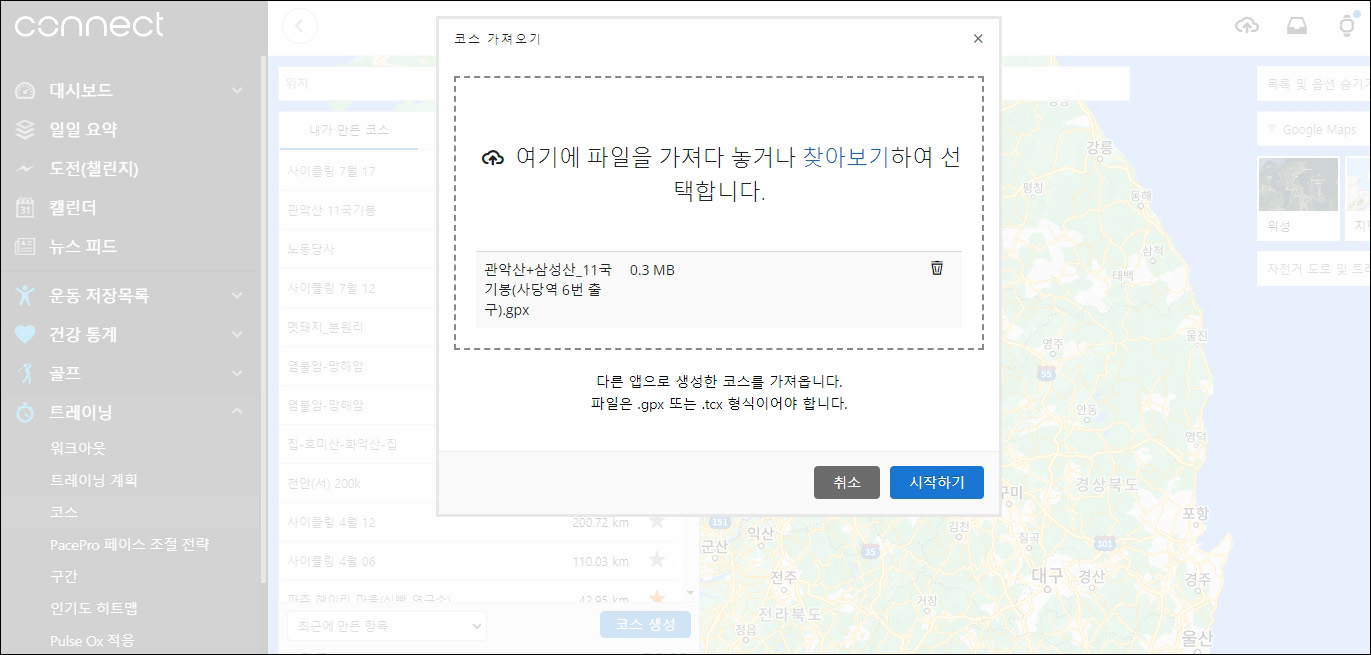Open the 최근에 만든 항목 sort dropdown
This screenshot has height=655, width=1371.
386,626
